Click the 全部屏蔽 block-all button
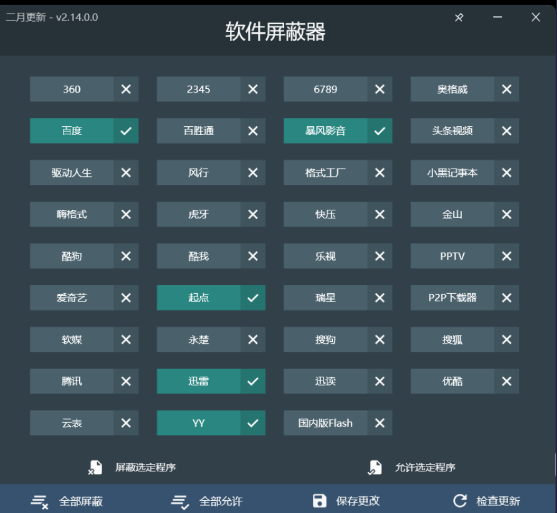557x513 pixels. pos(67,501)
